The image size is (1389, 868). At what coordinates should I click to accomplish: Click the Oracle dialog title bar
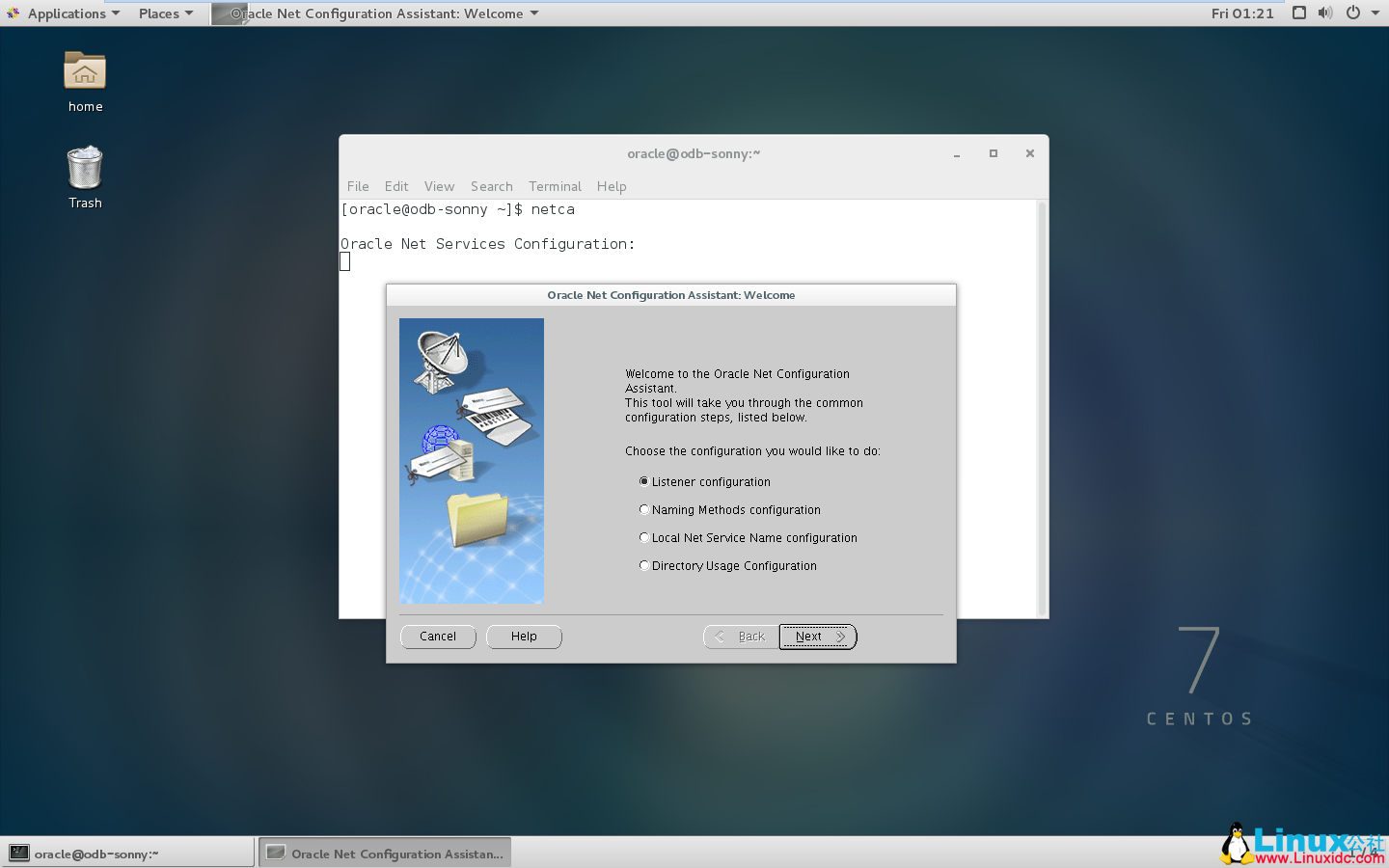coord(671,295)
